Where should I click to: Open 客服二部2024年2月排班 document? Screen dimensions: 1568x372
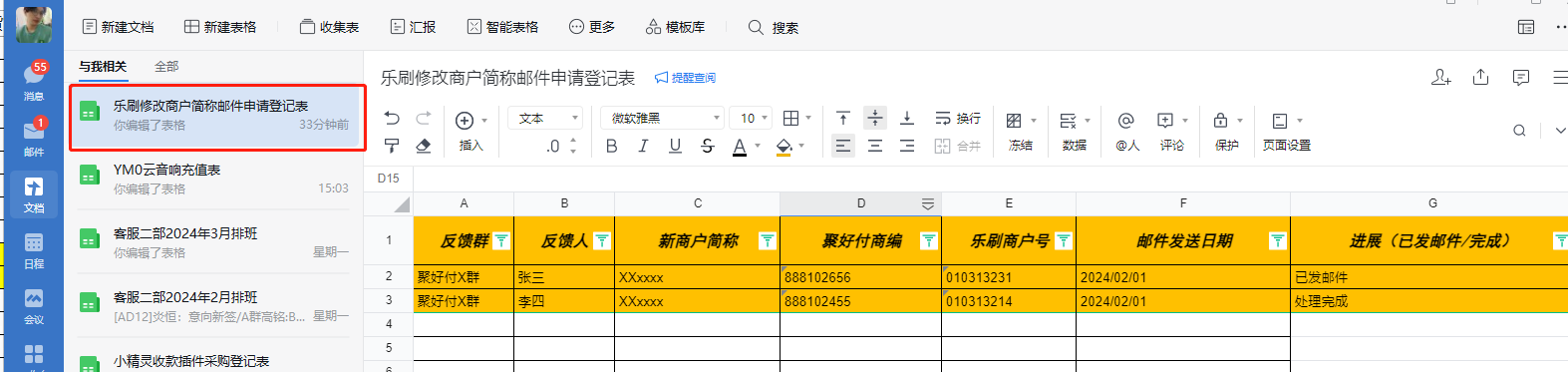[214, 306]
